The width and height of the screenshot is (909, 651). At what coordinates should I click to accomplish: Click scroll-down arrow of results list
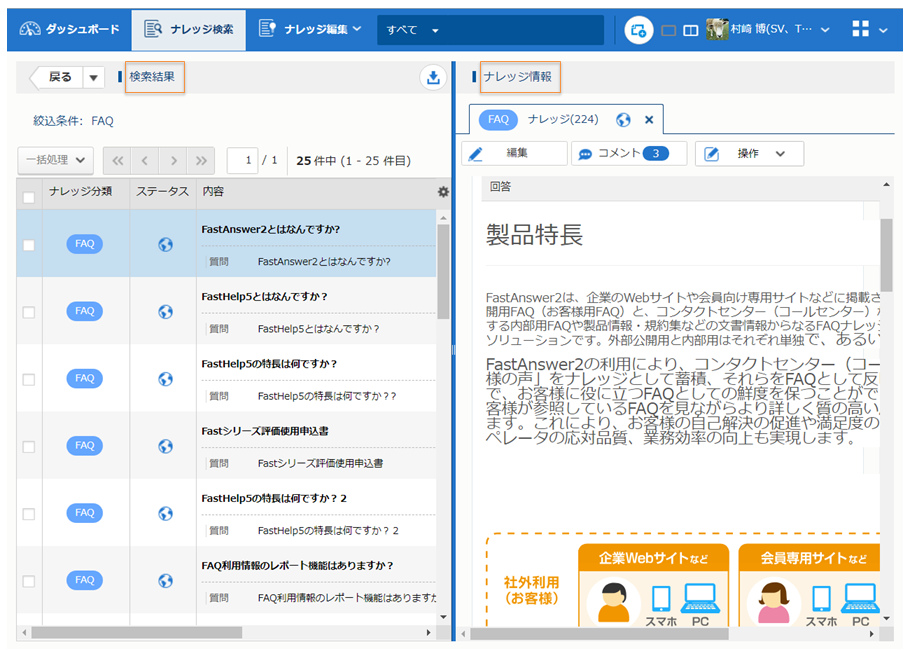(x=443, y=617)
